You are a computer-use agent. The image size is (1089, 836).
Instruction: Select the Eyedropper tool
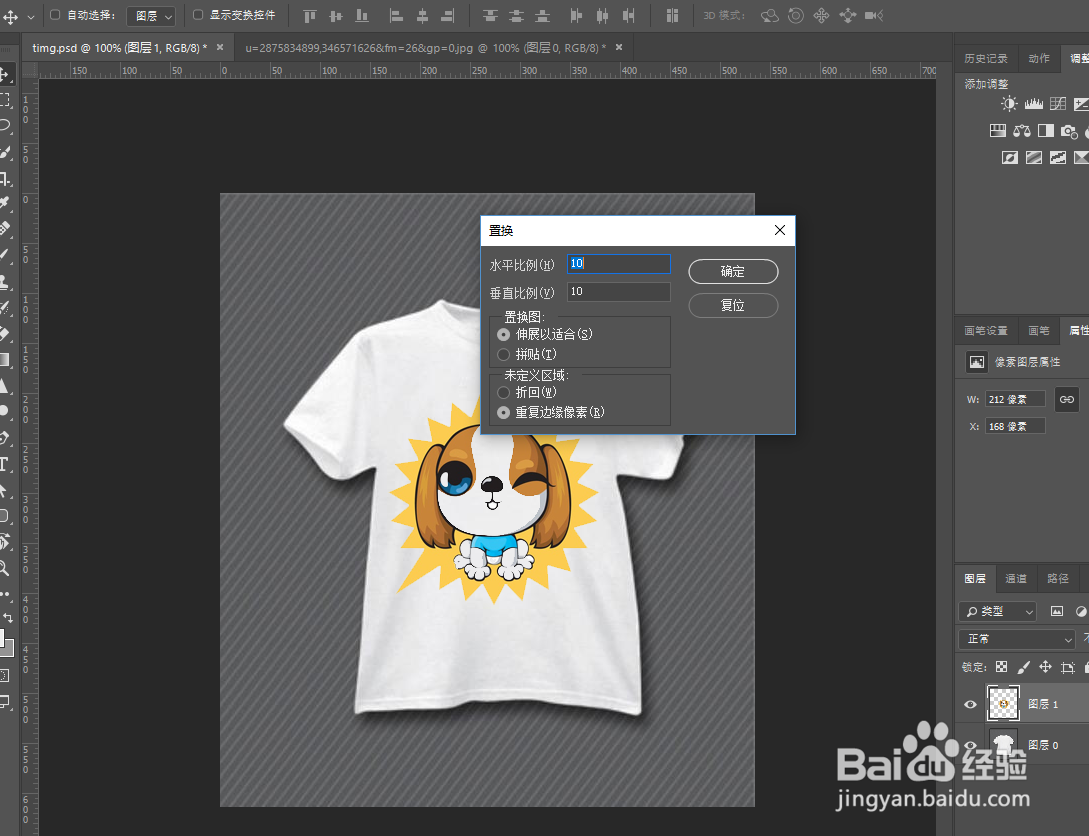(x=5, y=203)
